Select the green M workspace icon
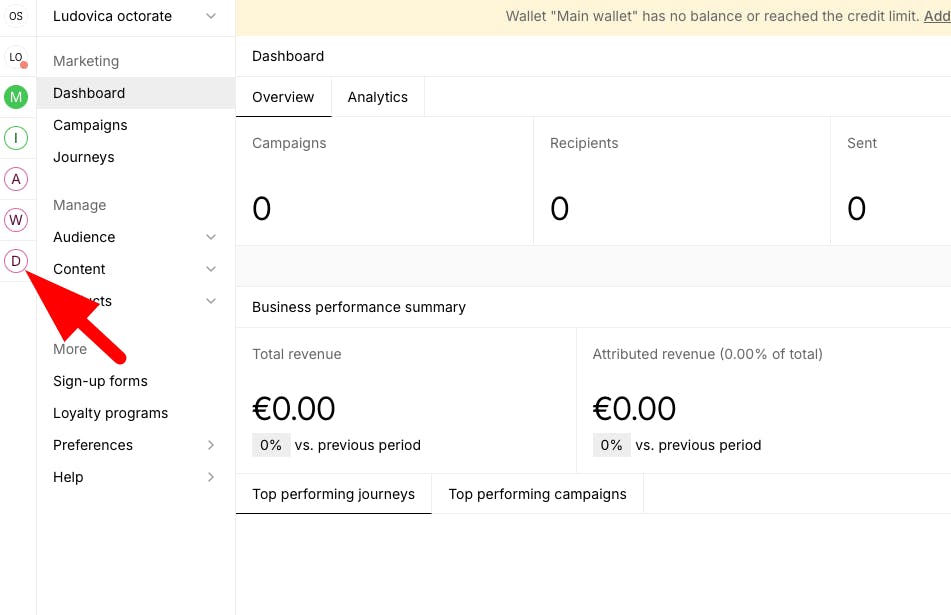The image size is (951, 615). [x=16, y=97]
